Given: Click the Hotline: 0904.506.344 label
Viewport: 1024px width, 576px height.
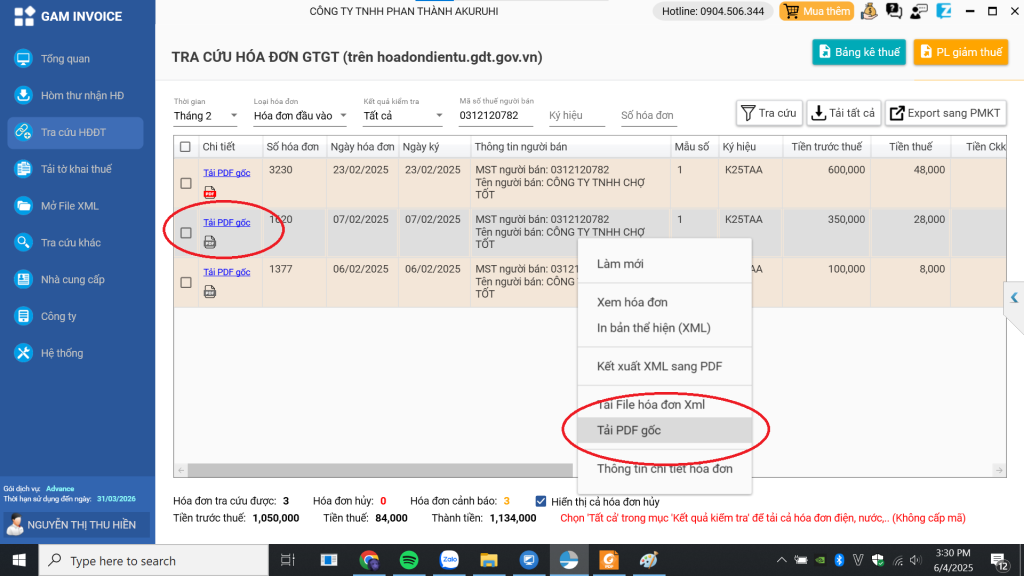Looking at the screenshot, I should click(713, 11).
